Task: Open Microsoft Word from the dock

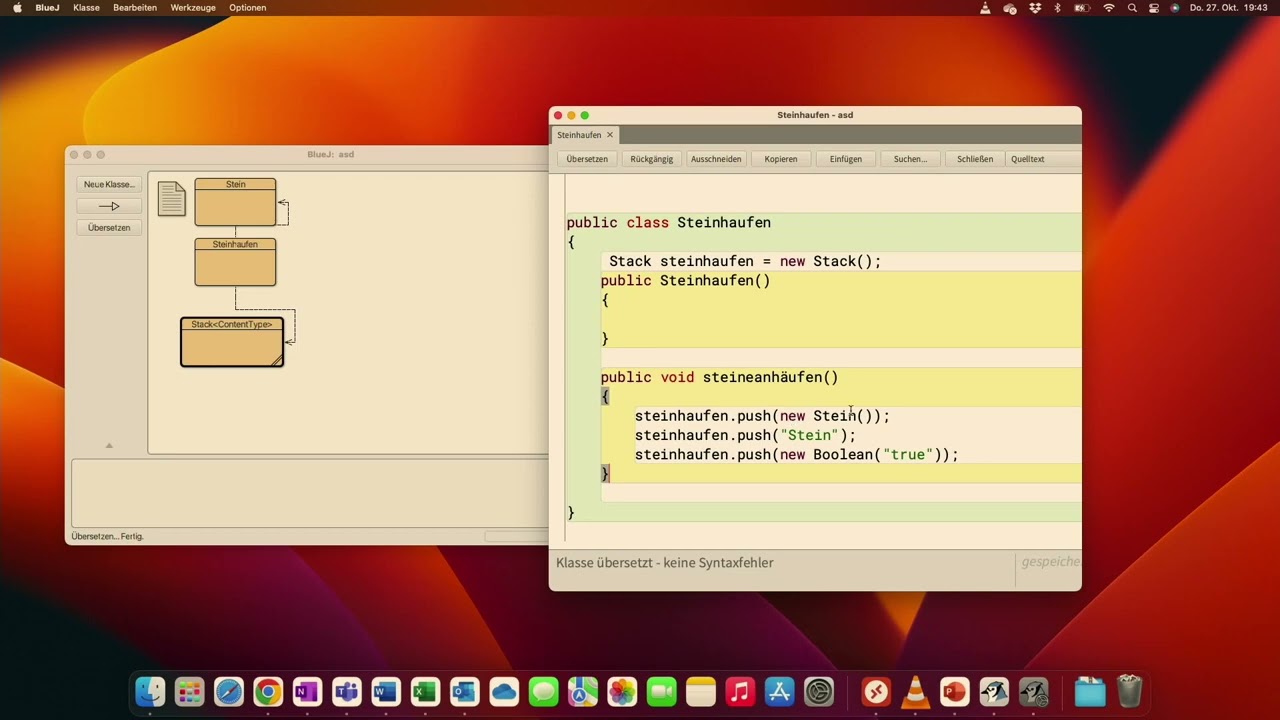Action: coord(386,691)
